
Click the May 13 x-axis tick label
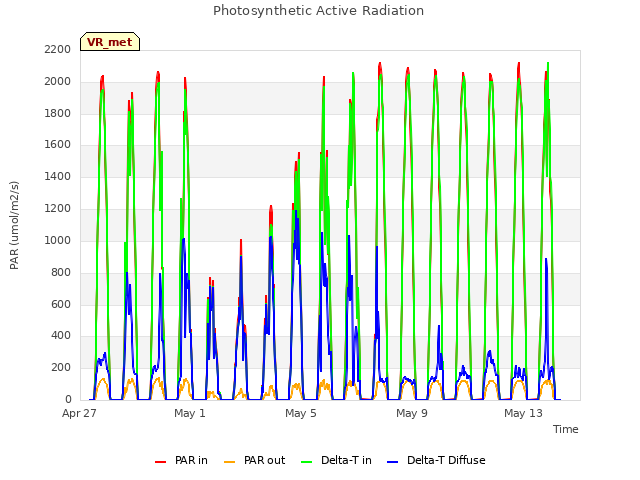coord(523,413)
